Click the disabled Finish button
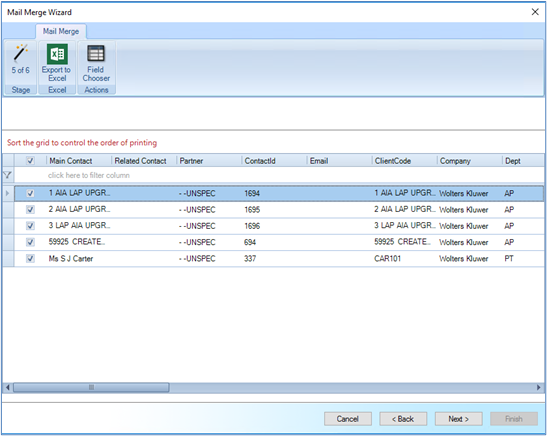 click(514, 419)
